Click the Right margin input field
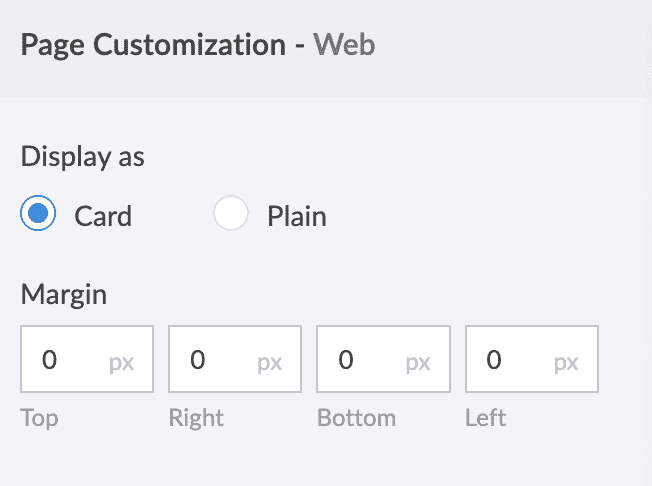The height and width of the screenshot is (486, 652). pos(218,359)
